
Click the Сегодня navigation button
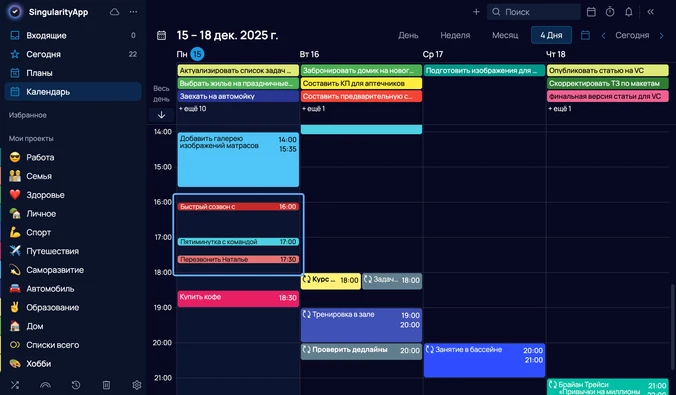click(632, 35)
